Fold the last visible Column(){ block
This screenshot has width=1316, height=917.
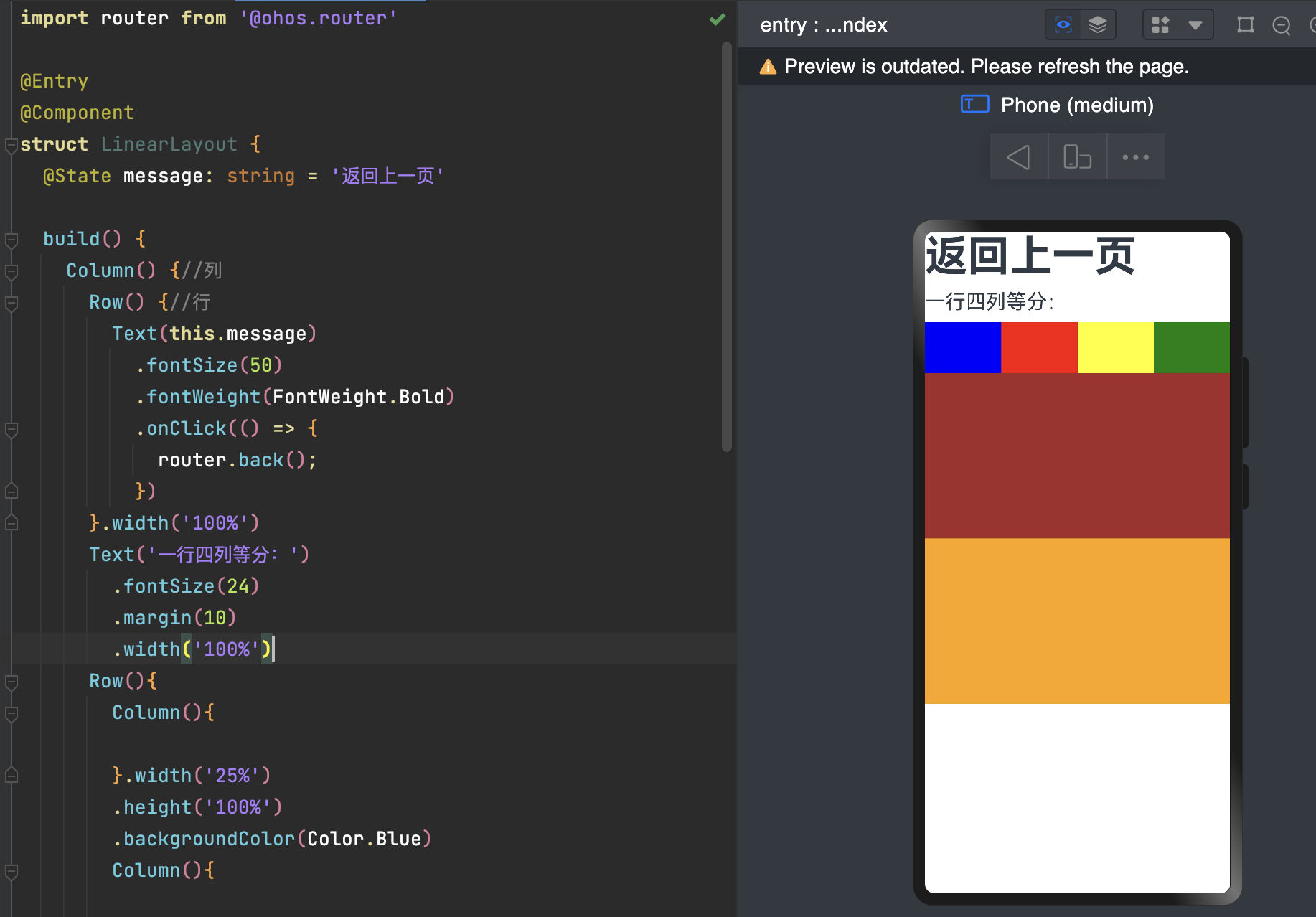tap(11, 871)
